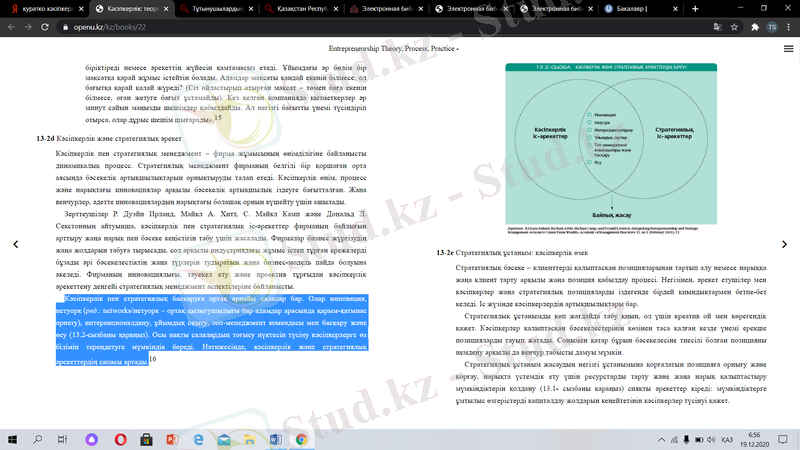Open the browser extensions puzzle icon
This screenshot has height=450, width=800.
(x=755, y=27)
